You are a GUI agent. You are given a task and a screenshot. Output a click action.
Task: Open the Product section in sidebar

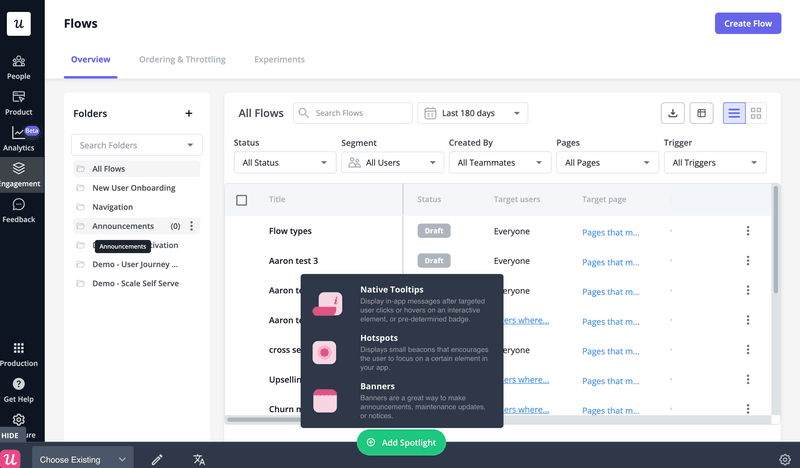point(19,103)
